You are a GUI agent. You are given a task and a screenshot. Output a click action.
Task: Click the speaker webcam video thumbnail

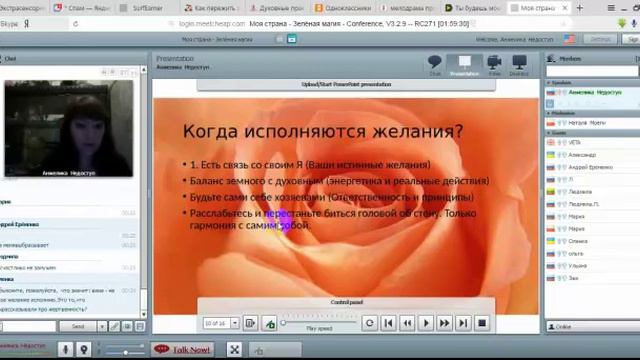click(69, 129)
